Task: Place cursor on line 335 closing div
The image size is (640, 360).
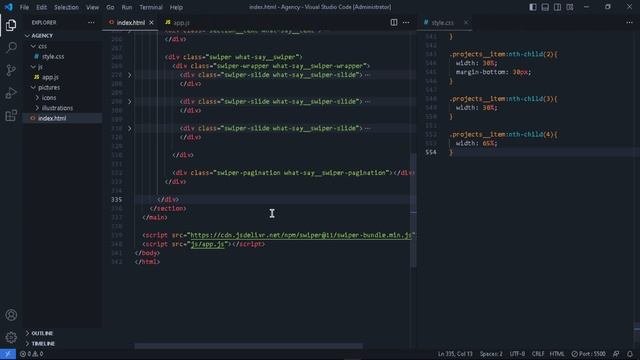Action: (169, 200)
